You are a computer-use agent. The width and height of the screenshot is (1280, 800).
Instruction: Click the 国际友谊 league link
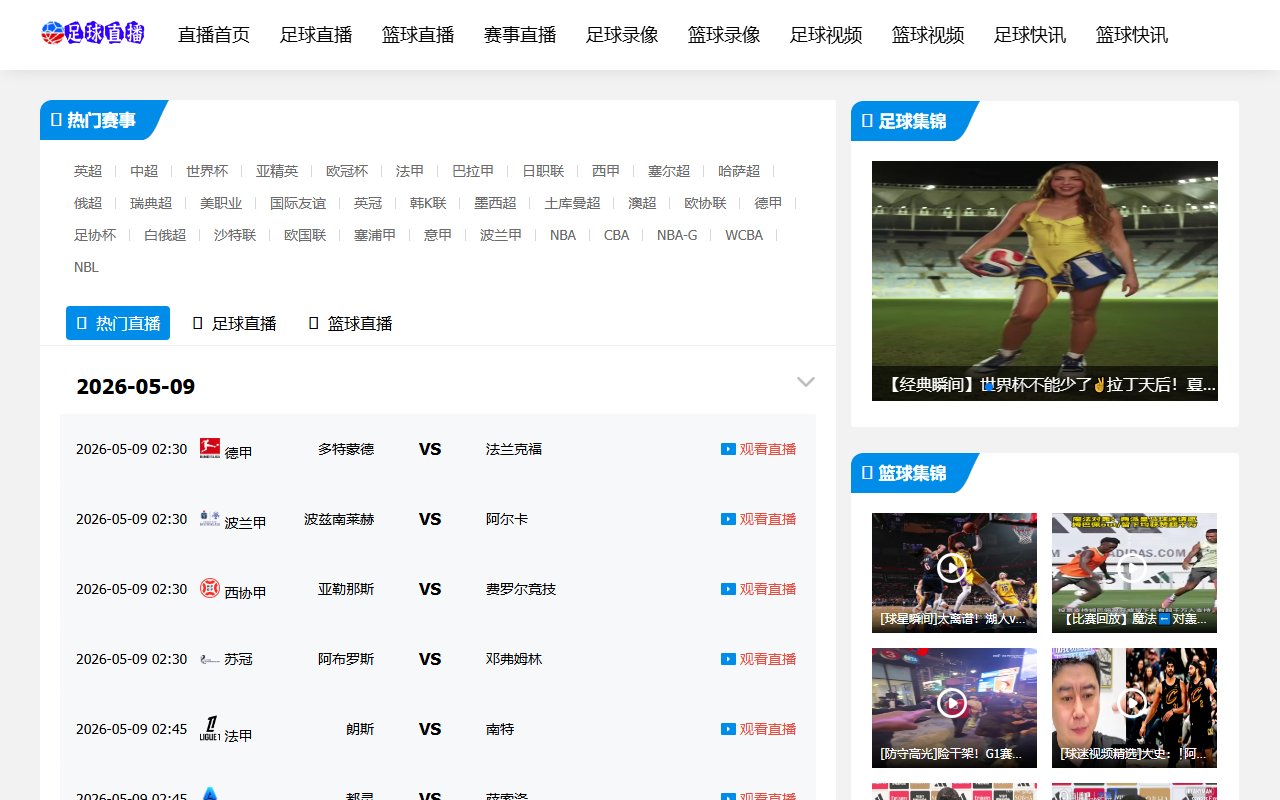click(x=298, y=203)
